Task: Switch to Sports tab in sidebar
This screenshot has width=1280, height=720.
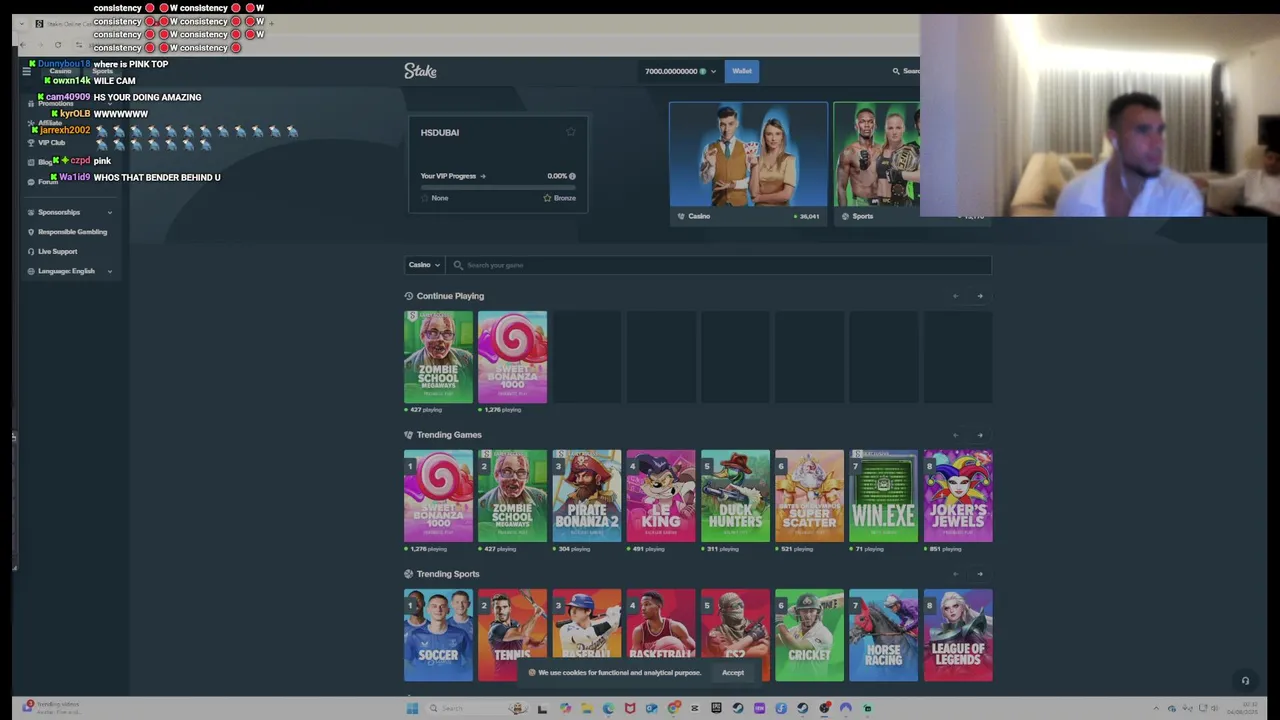Action: click(102, 71)
